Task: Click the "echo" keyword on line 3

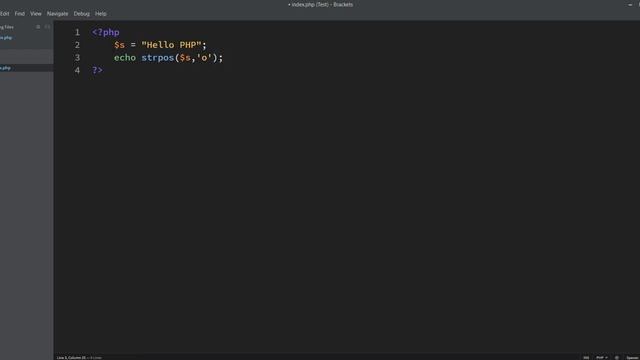Action: point(125,58)
